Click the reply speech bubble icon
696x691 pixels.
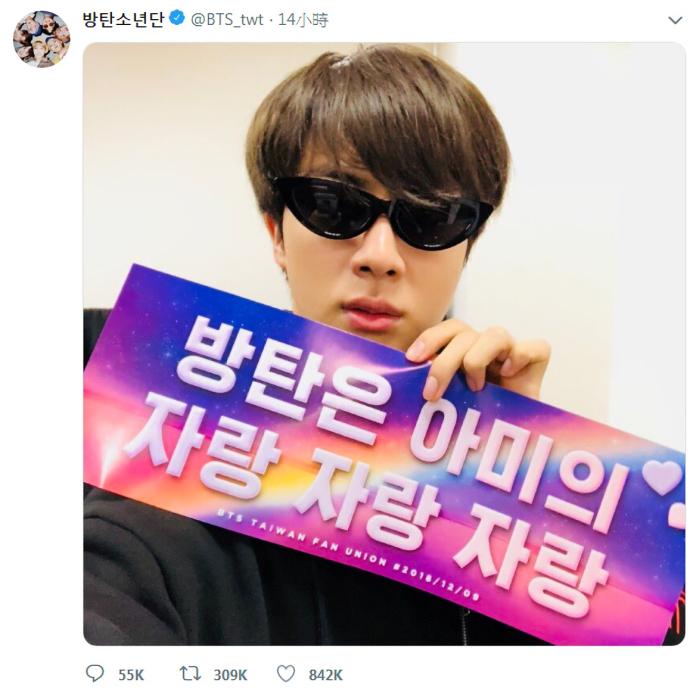pos(95,673)
